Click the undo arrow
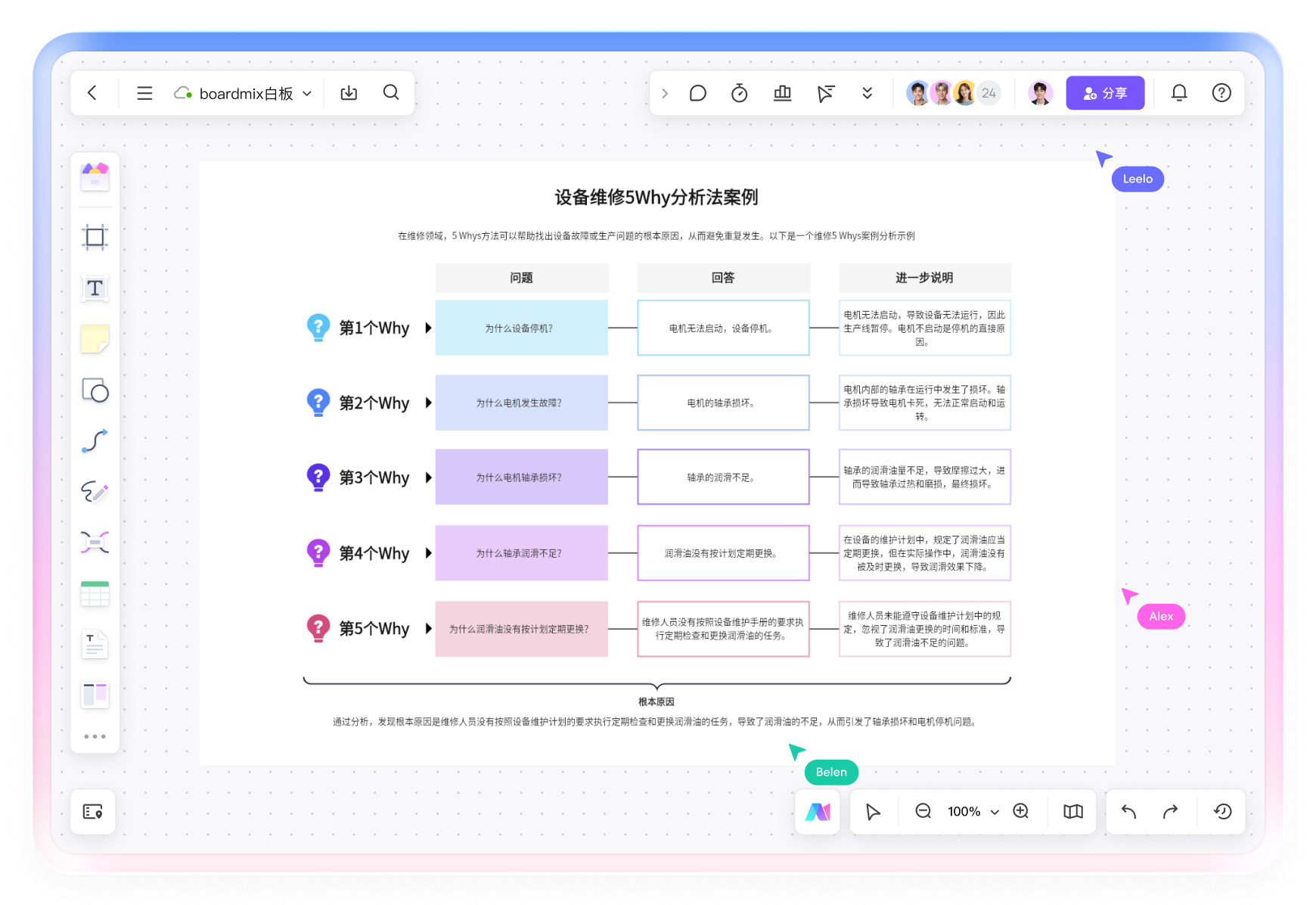This screenshot has height=905, width=1316. click(x=1128, y=811)
